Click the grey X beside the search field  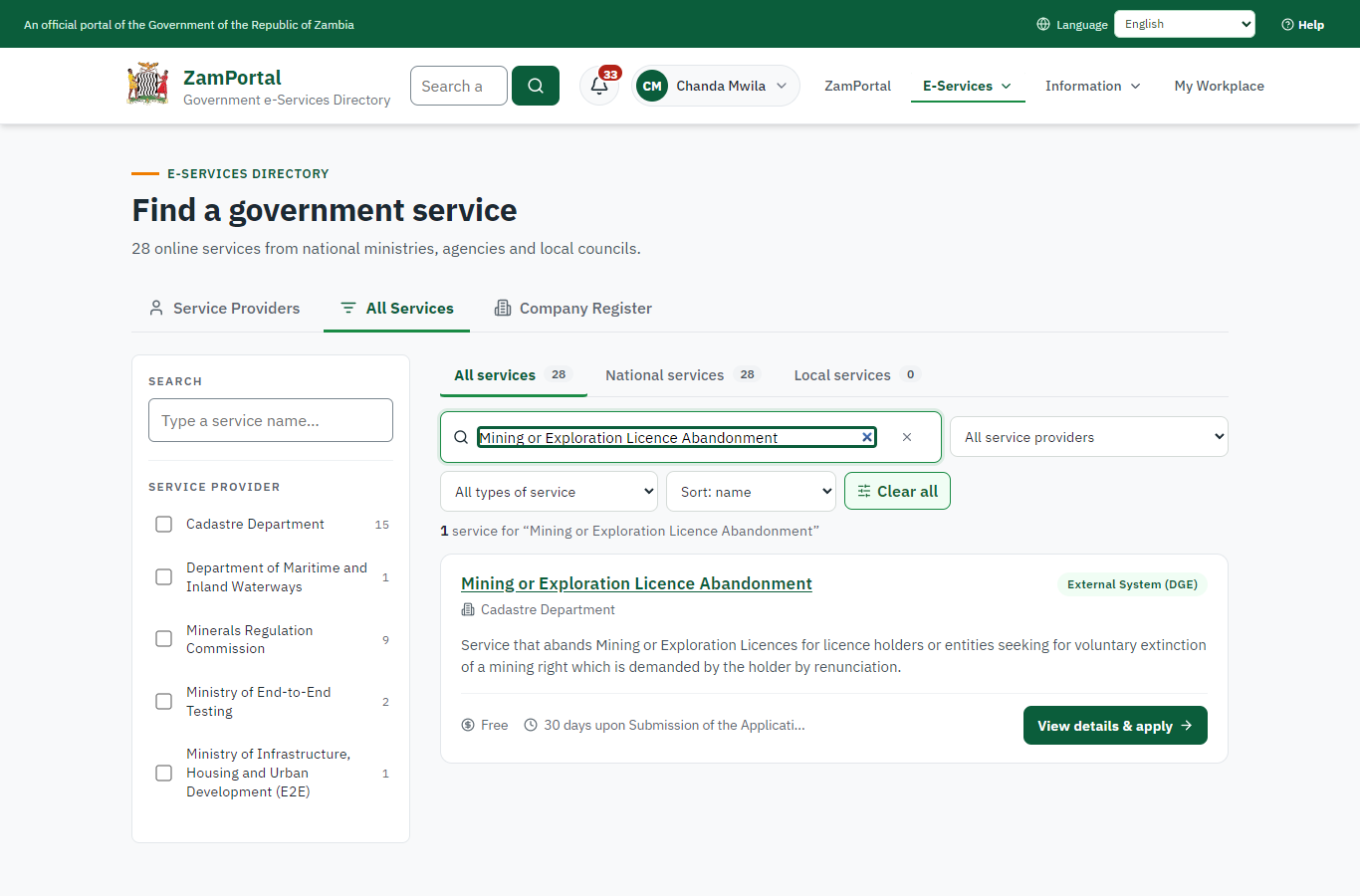click(x=907, y=437)
